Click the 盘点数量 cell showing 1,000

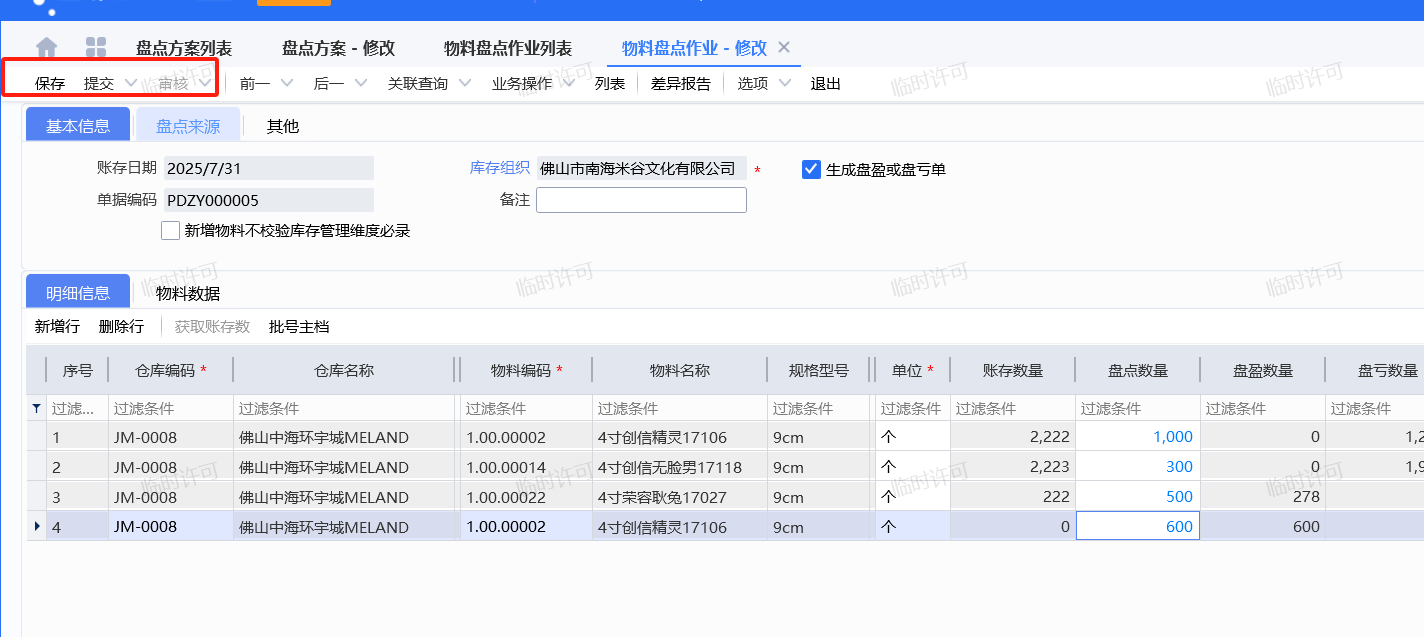pyautogui.click(x=1137, y=437)
